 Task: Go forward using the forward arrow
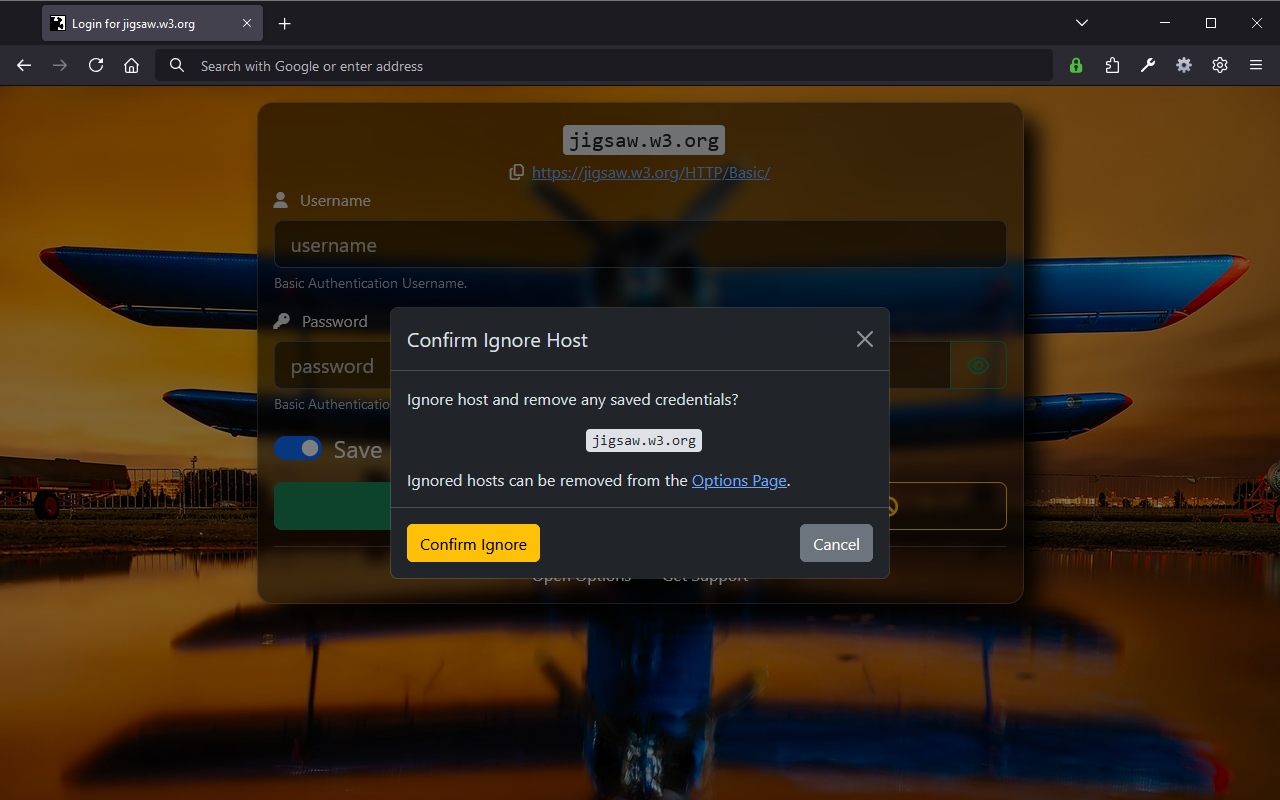(60, 65)
